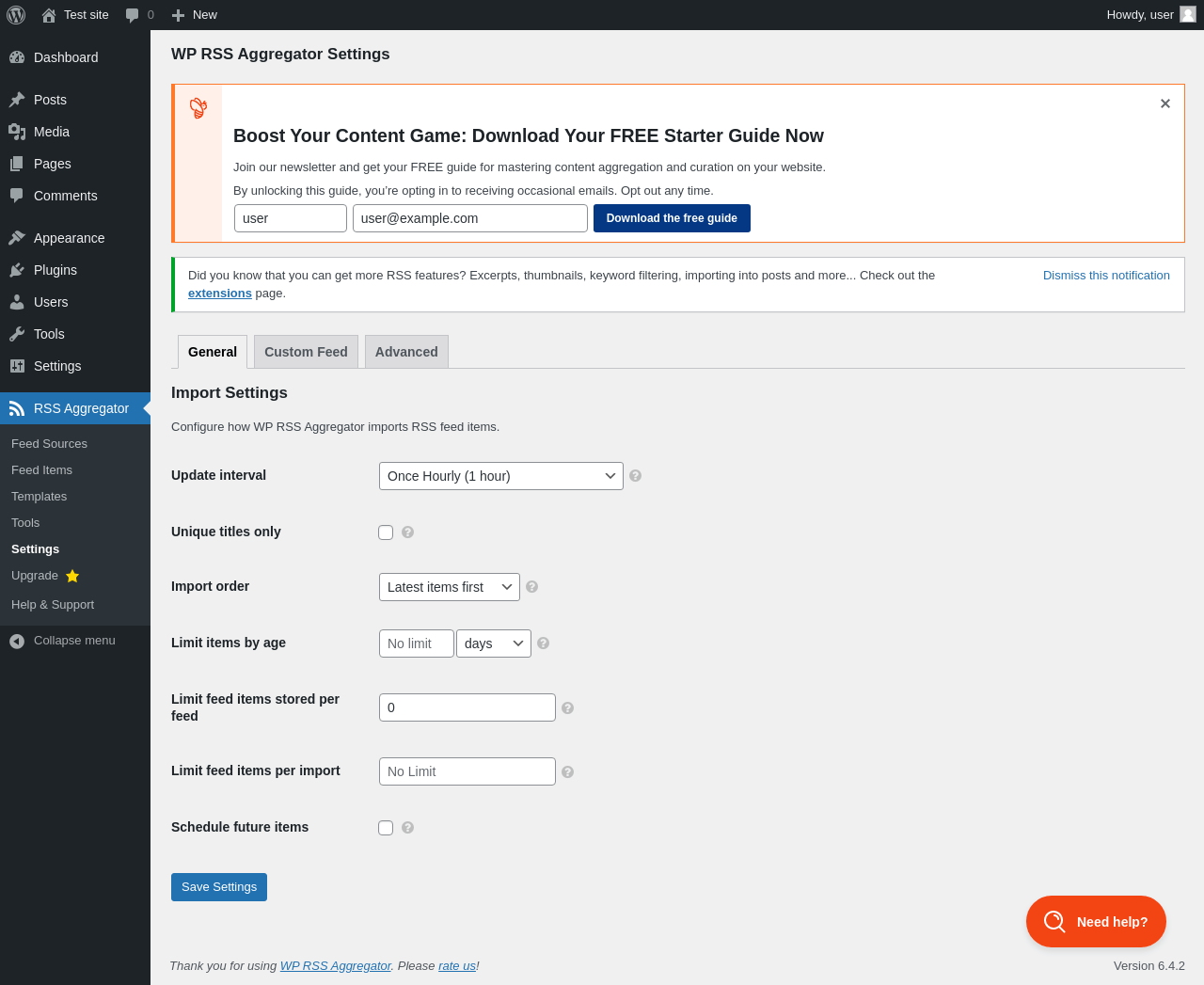The image size is (1204, 985).
Task: Click Dismiss this notification link
Action: (1106, 276)
